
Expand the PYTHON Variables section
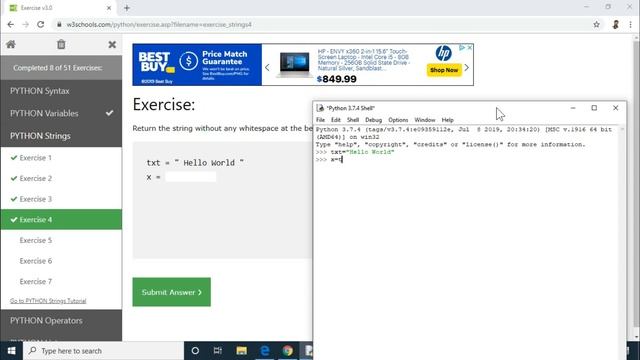pos(61,113)
